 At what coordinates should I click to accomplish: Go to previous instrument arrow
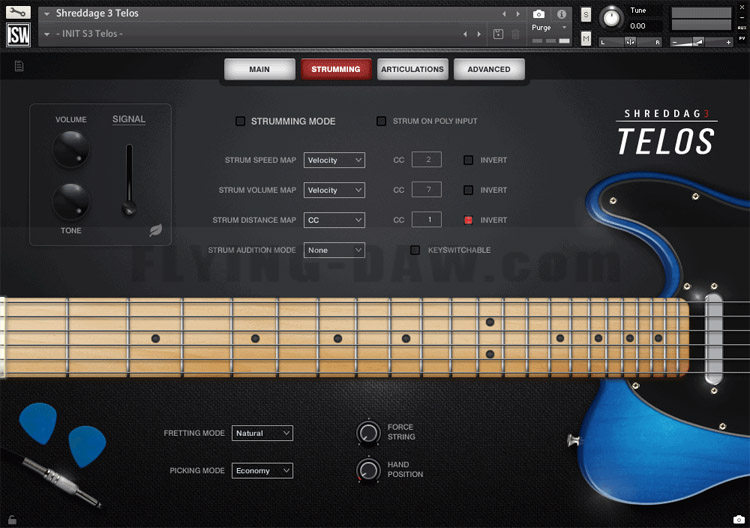pyautogui.click(x=504, y=14)
